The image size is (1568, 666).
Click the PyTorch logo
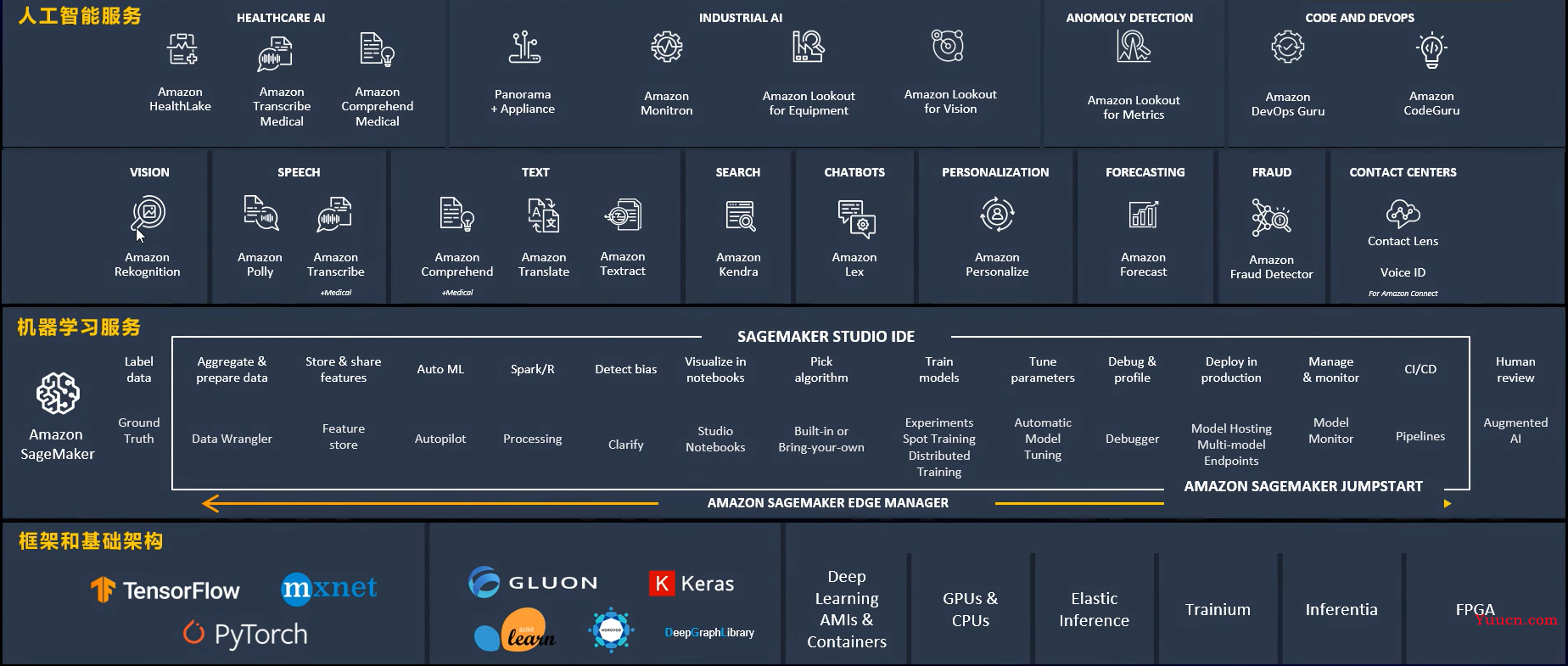pyautogui.click(x=245, y=634)
